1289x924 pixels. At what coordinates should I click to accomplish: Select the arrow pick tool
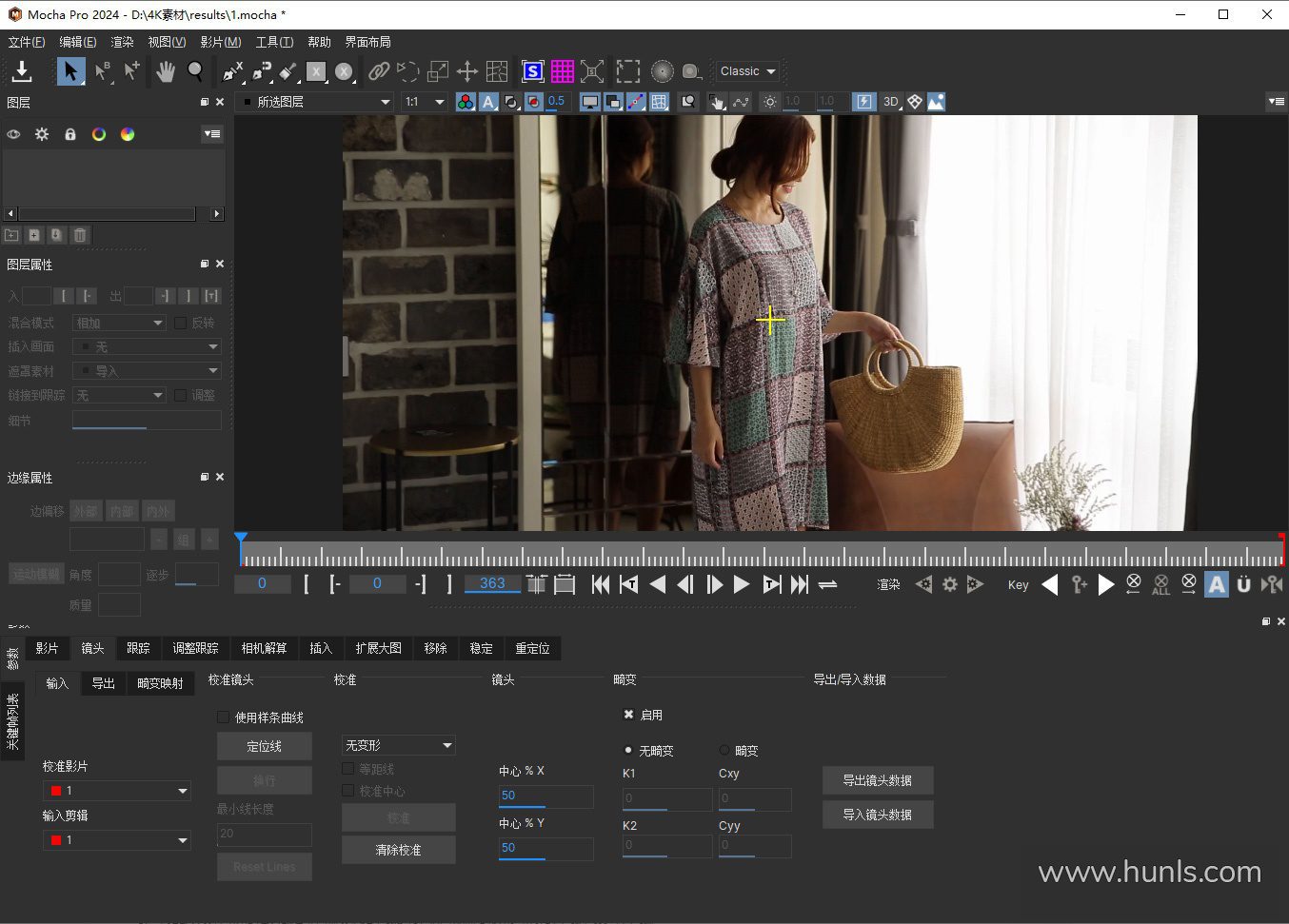click(x=70, y=71)
